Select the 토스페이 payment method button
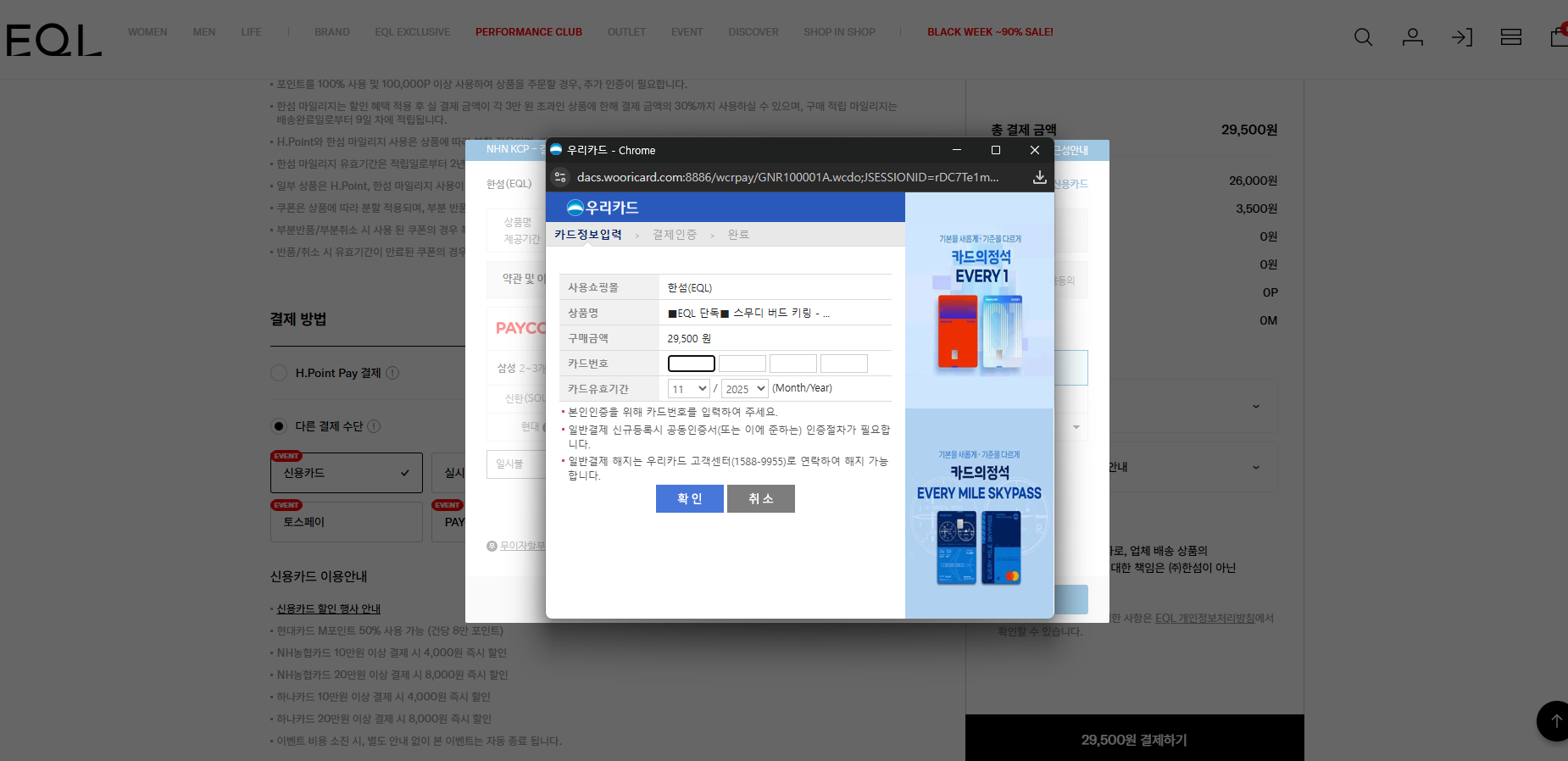The height and width of the screenshot is (761, 1568). coord(347,522)
